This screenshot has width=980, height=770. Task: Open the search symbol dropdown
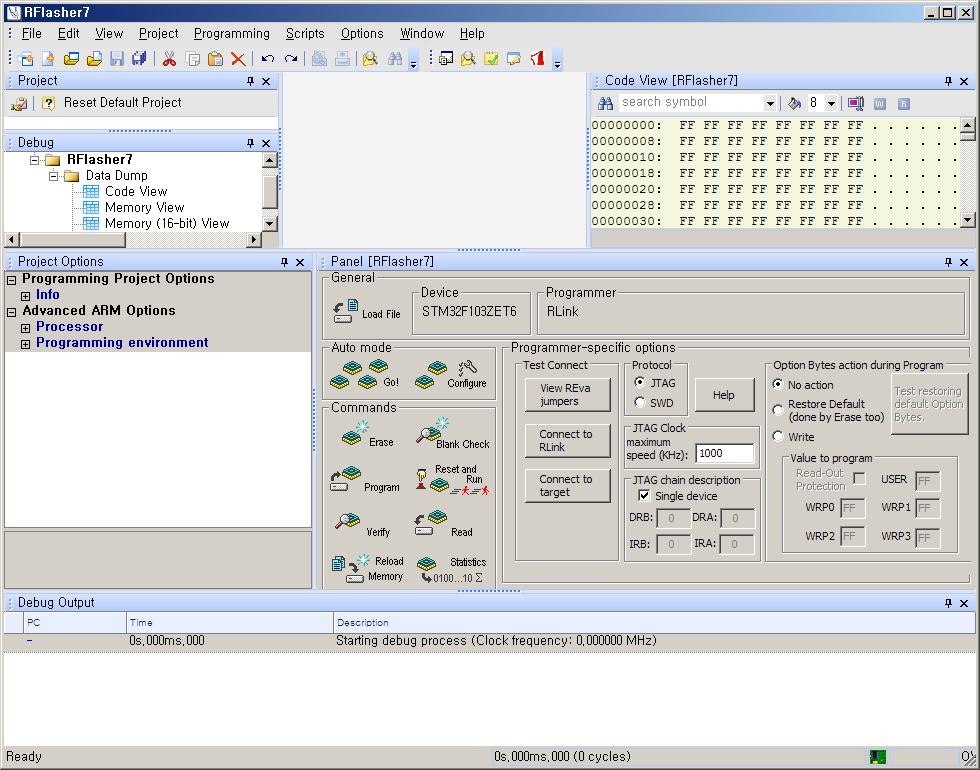[770, 103]
